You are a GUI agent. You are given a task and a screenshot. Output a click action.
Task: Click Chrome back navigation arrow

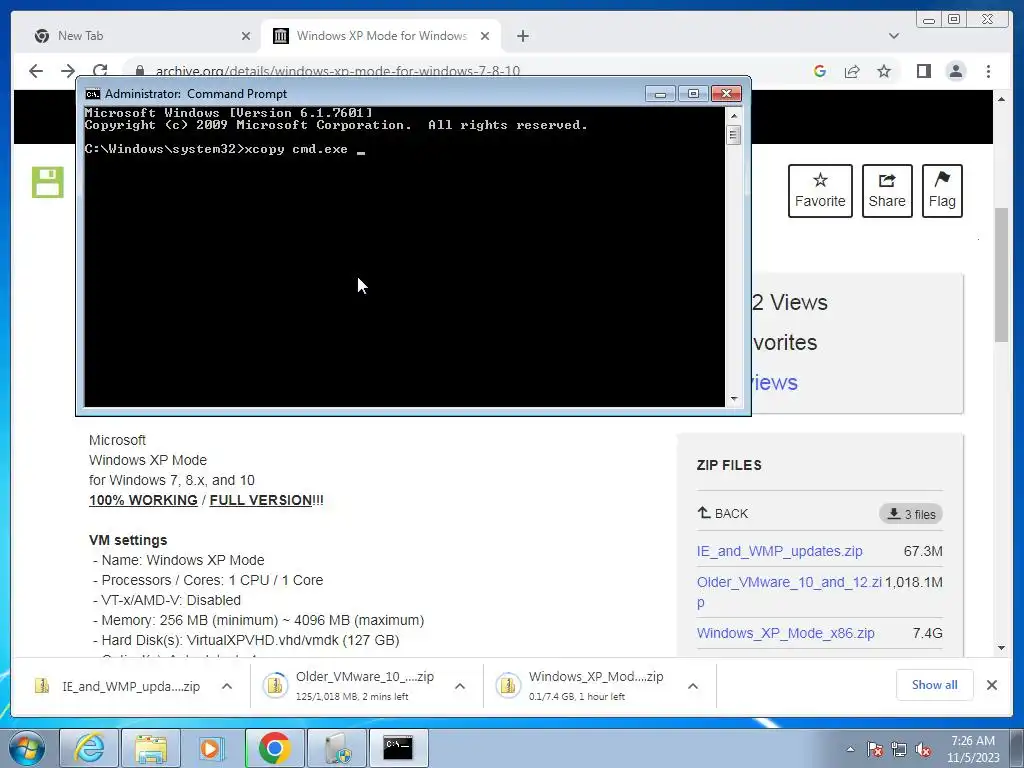pyautogui.click(x=36, y=71)
